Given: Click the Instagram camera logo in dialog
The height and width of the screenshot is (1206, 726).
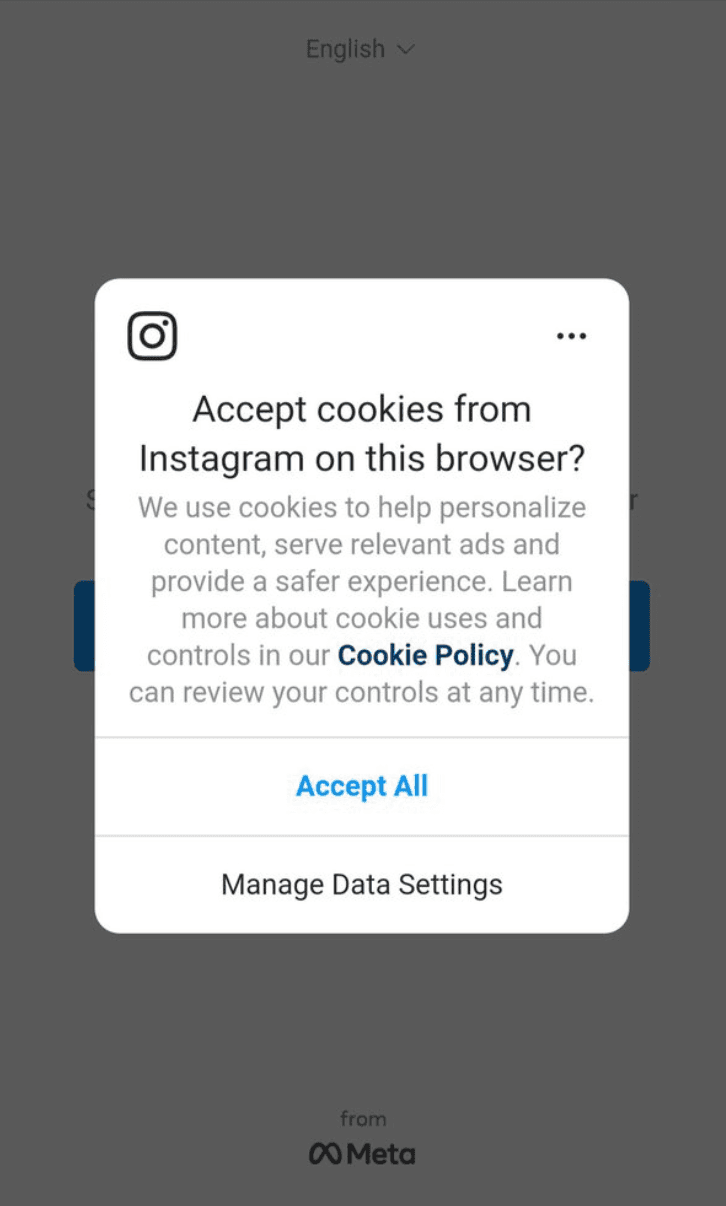Looking at the screenshot, I should [x=152, y=336].
